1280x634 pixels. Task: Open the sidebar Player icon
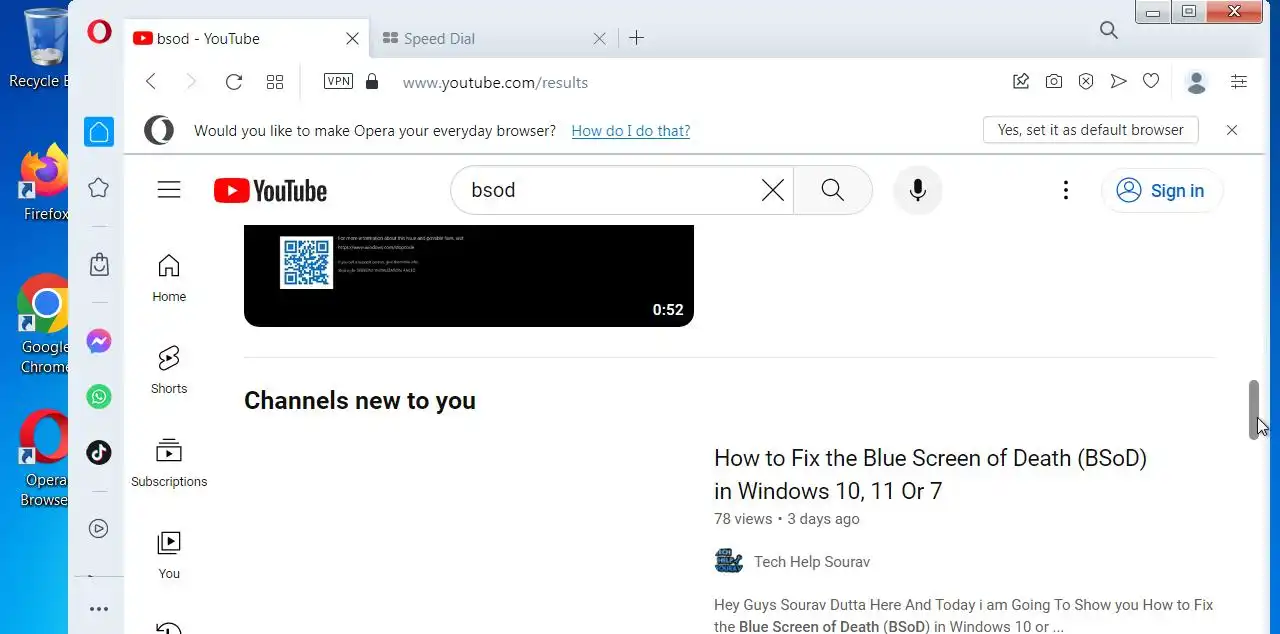(x=99, y=529)
